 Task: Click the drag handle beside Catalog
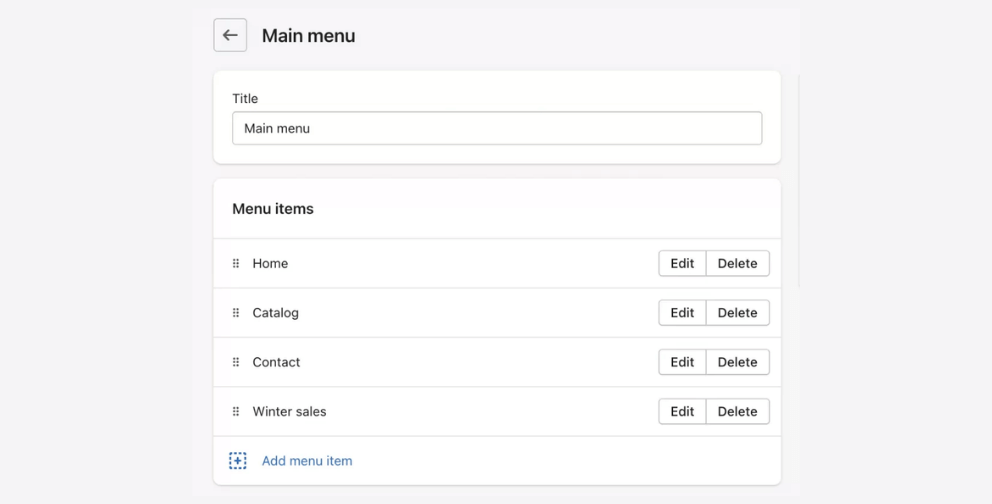coord(236,312)
